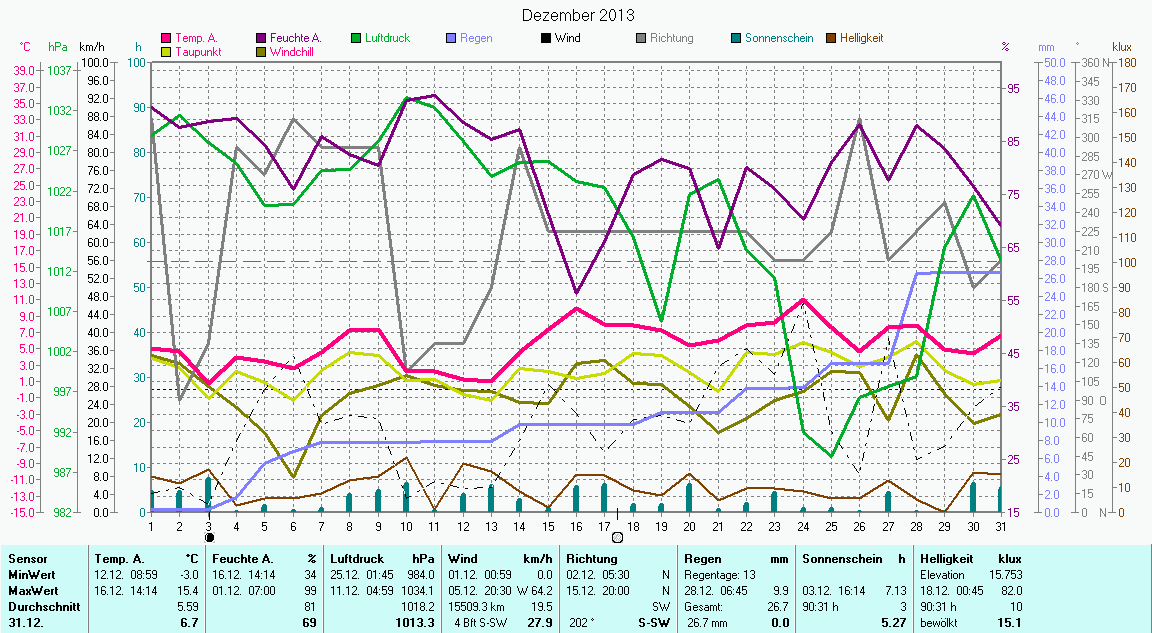Click the full moon icon below day 17

617,538
